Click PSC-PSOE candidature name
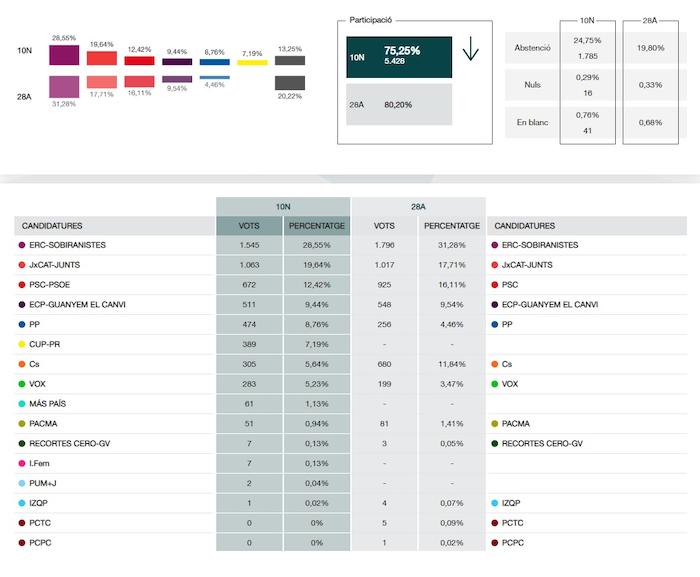The height and width of the screenshot is (577, 700). tap(50, 284)
